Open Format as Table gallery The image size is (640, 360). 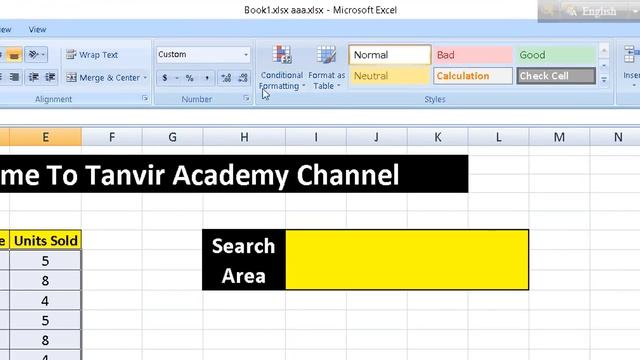pos(327,68)
